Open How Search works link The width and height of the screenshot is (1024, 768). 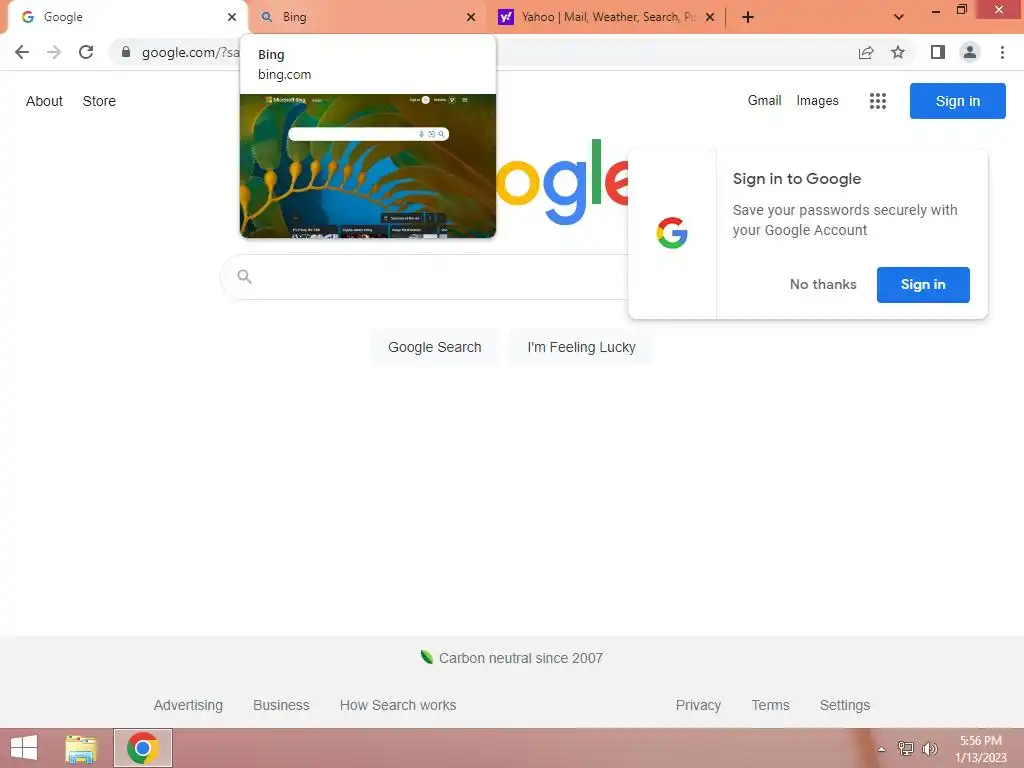click(398, 705)
